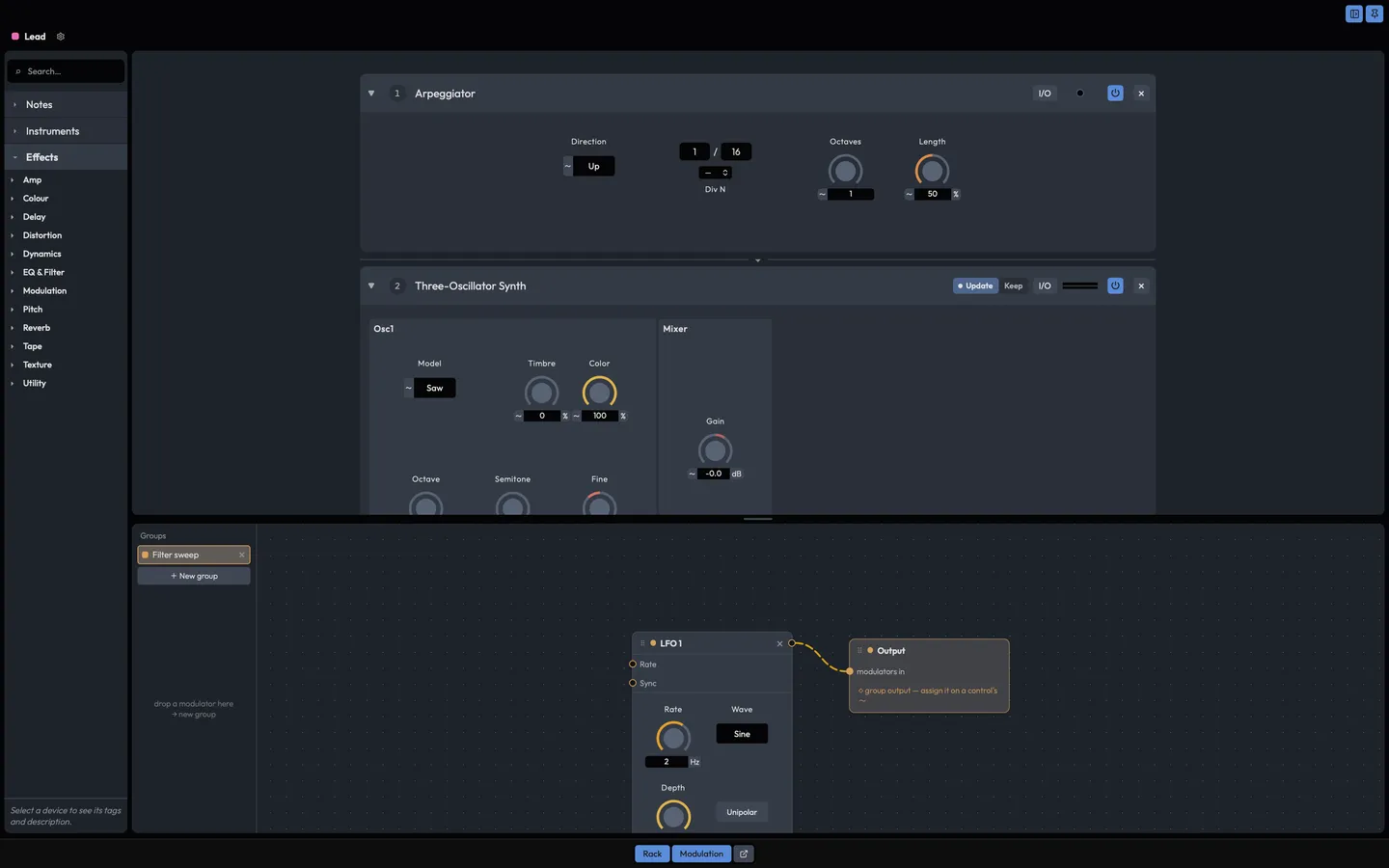
Task: Click the Arpeggiator Length knob
Action: click(932, 171)
